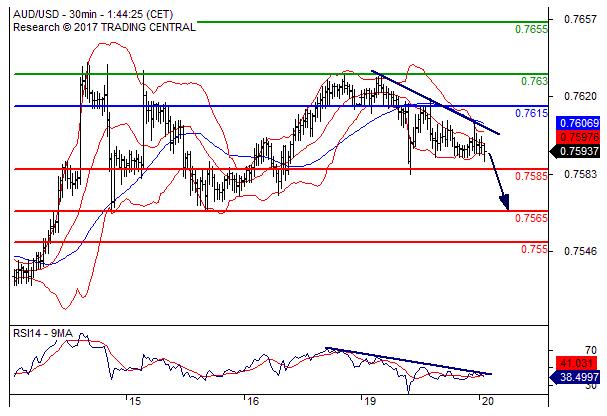Viewport: 607px width, 416px height.
Task: Click the Research 2017 TRADING CENTRAL text
Action: [105, 27]
